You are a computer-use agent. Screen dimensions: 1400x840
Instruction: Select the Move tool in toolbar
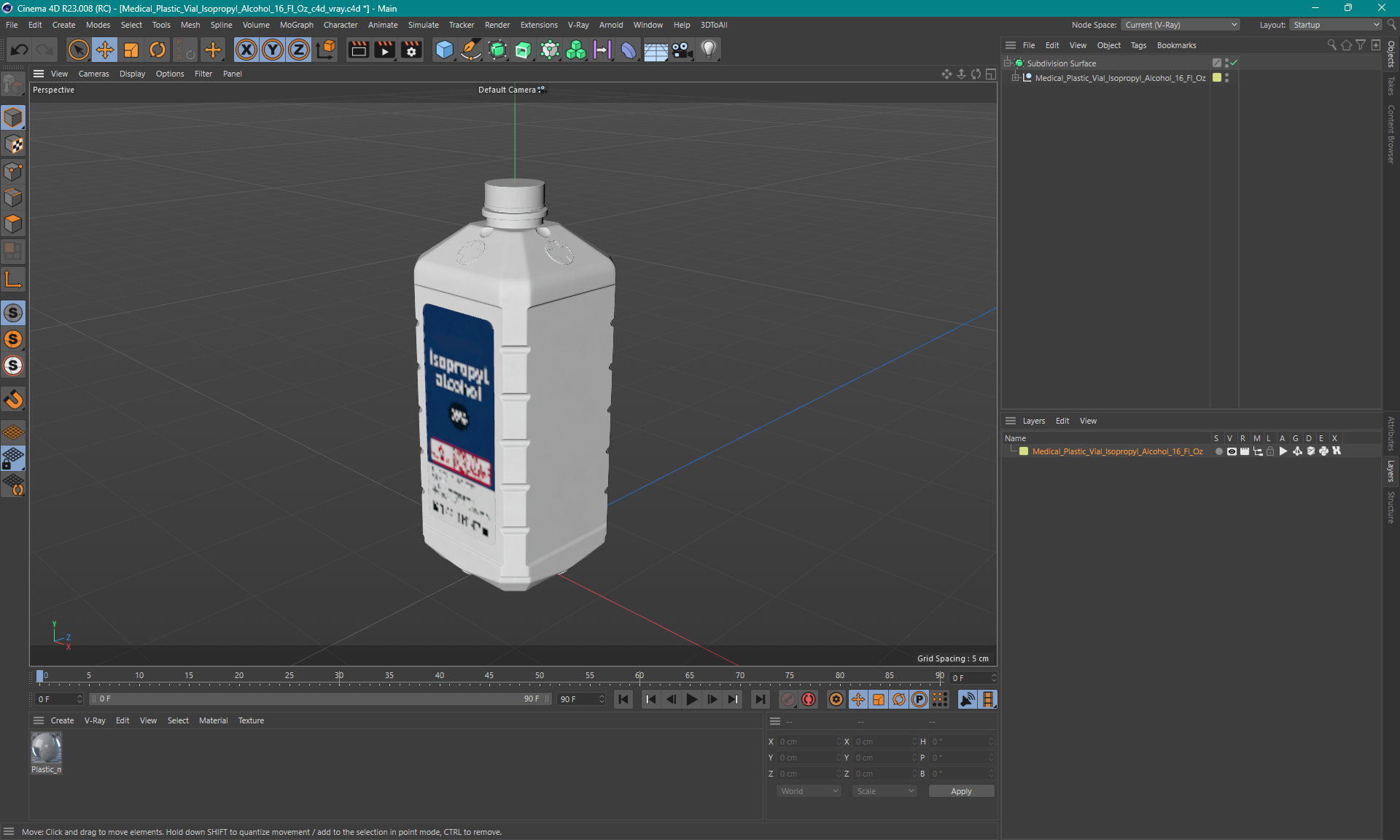[104, 50]
